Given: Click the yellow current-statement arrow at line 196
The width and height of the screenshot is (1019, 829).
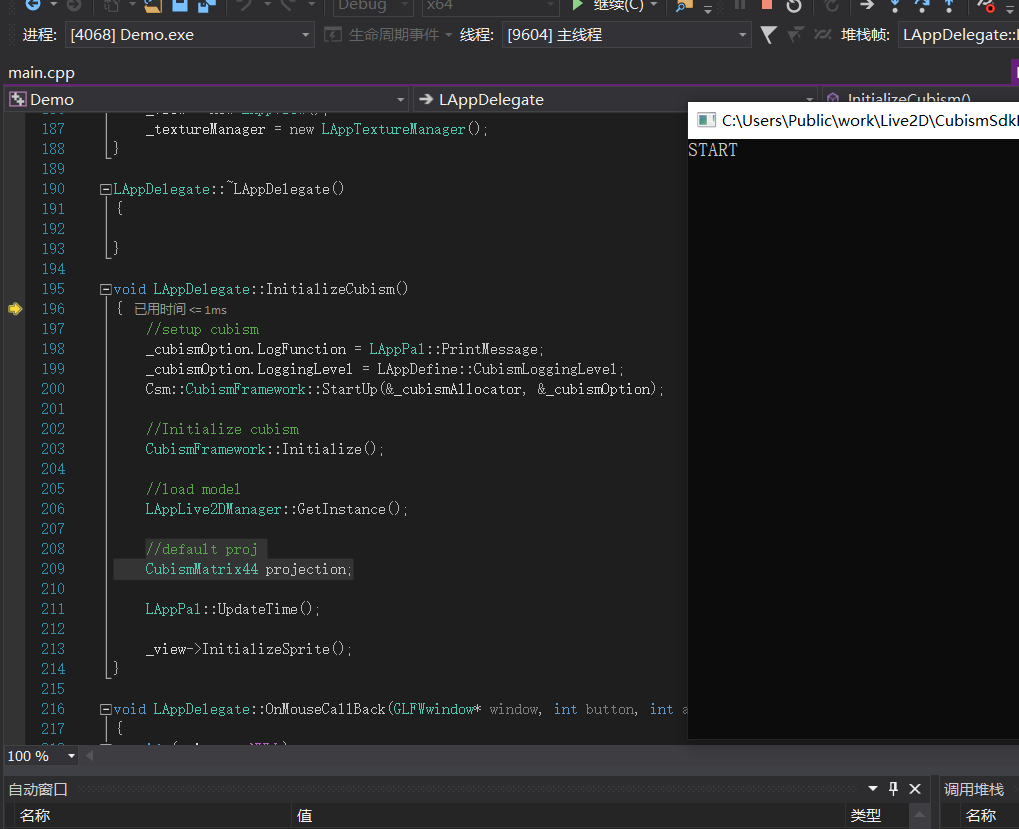Looking at the screenshot, I should pyautogui.click(x=14, y=309).
